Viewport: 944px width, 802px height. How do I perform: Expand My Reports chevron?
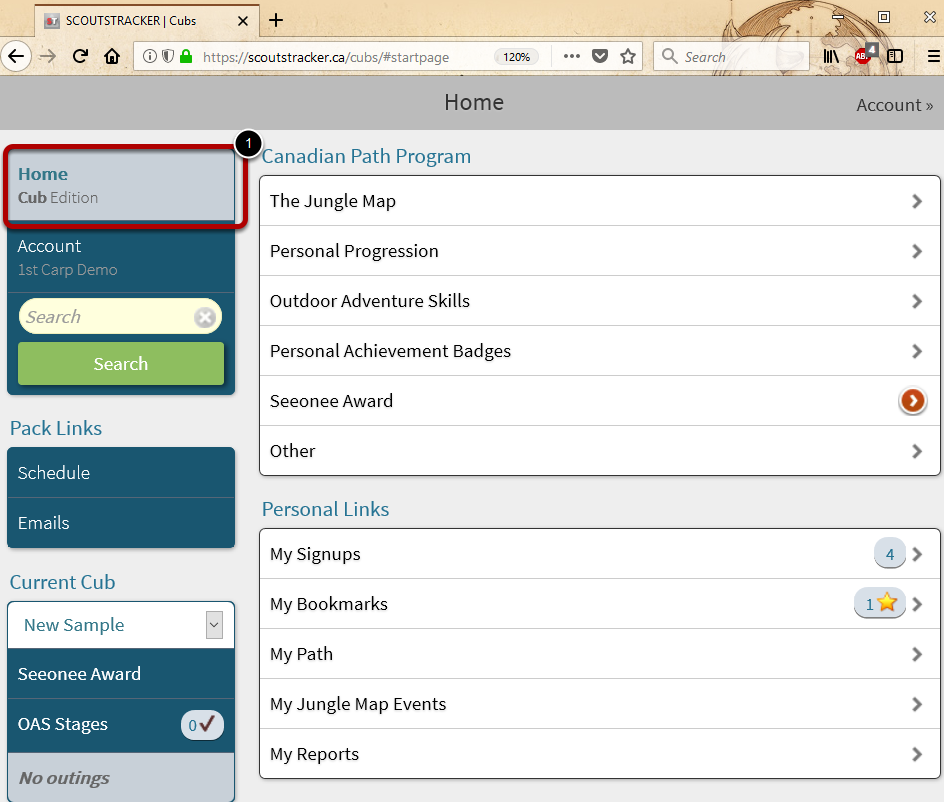916,754
